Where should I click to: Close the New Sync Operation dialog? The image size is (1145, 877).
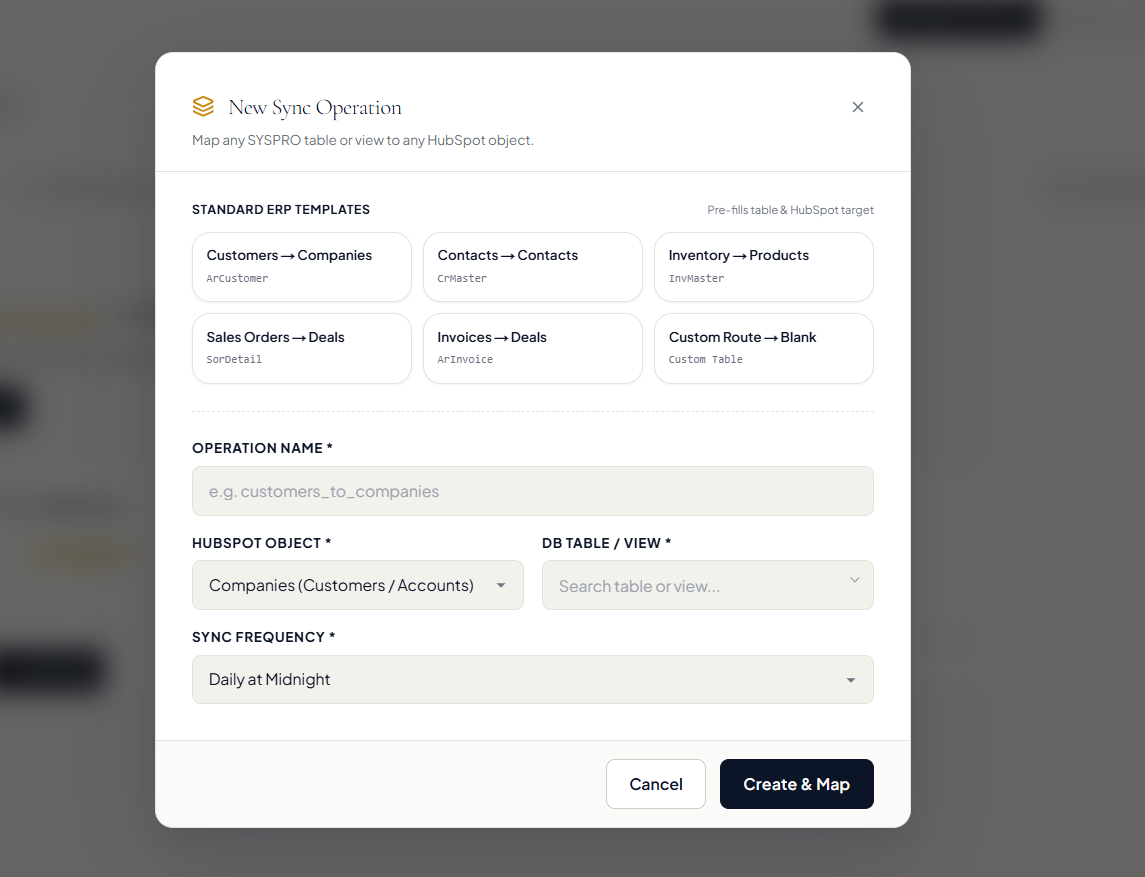[857, 107]
